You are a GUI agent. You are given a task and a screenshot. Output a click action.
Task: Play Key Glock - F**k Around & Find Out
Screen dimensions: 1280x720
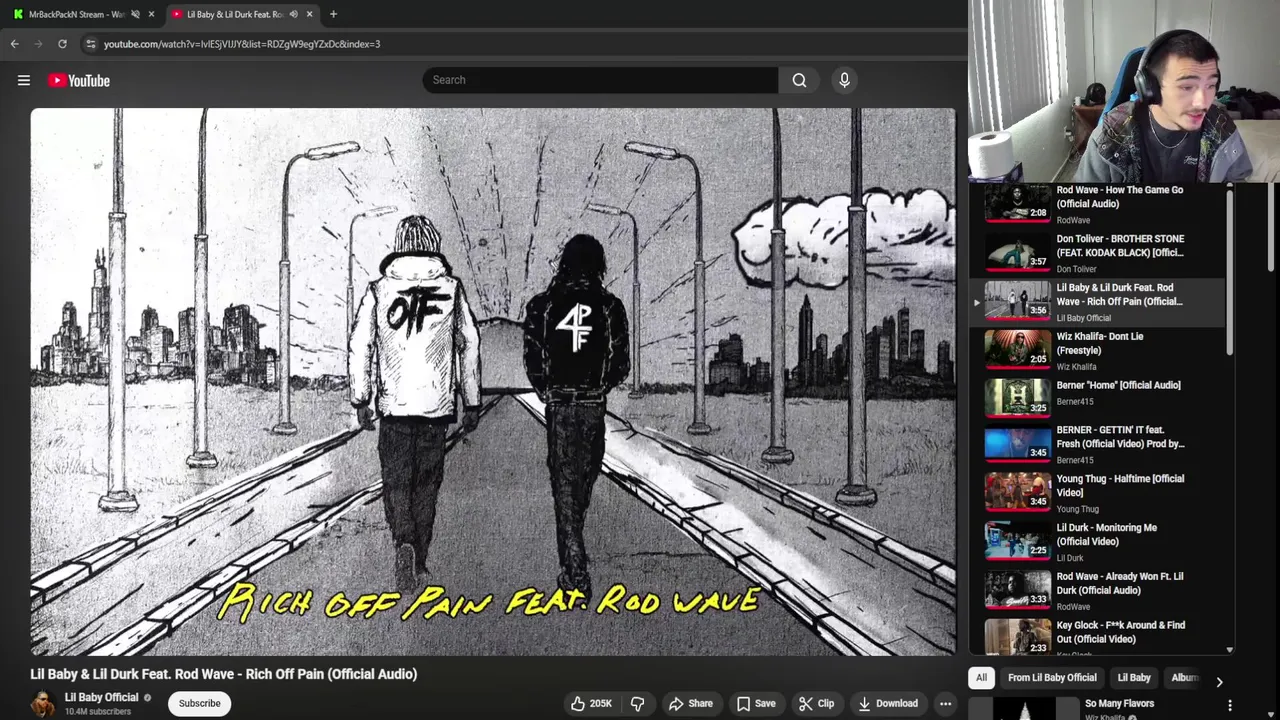[x=1095, y=637]
